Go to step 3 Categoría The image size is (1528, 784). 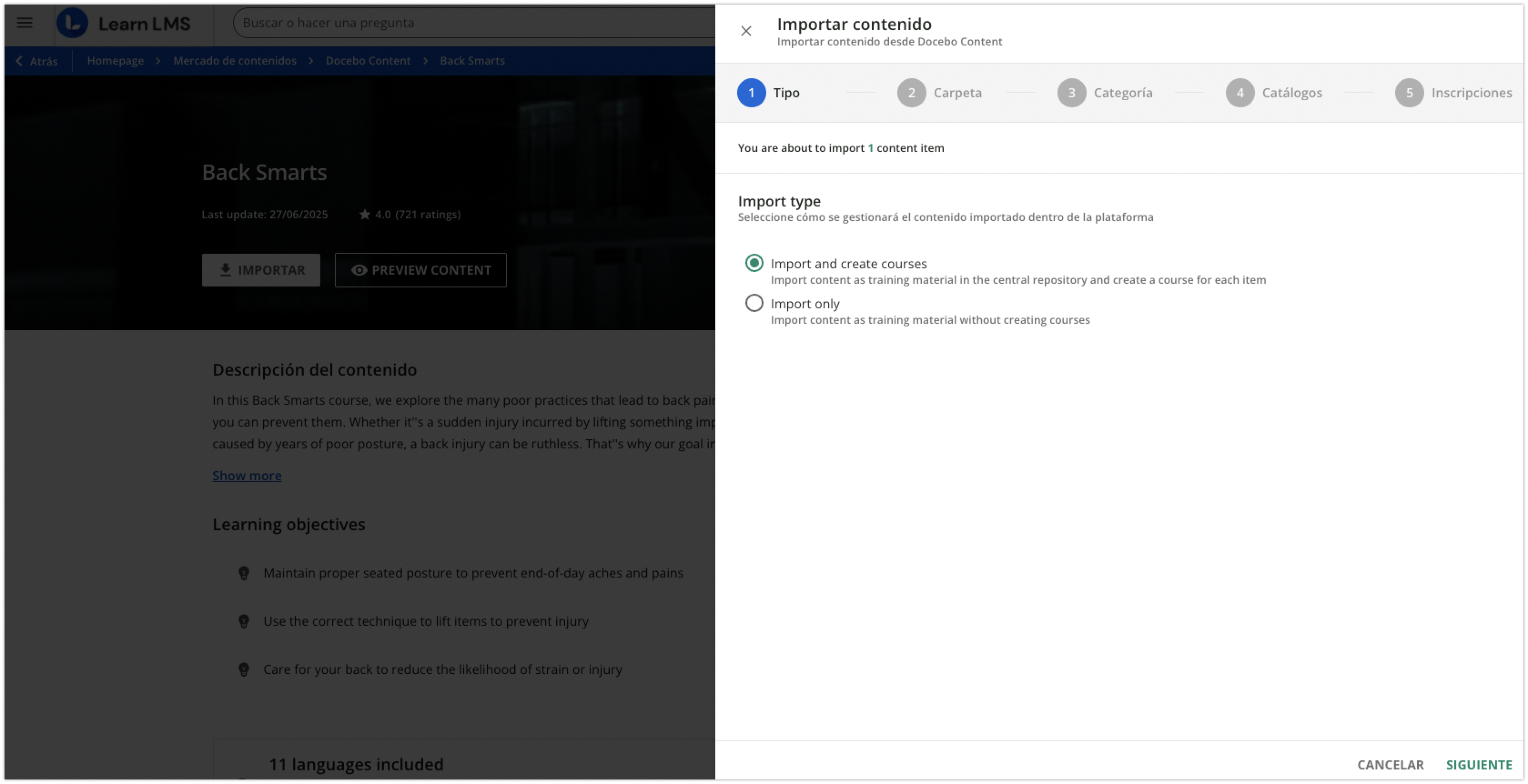(x=1072, y=93)
